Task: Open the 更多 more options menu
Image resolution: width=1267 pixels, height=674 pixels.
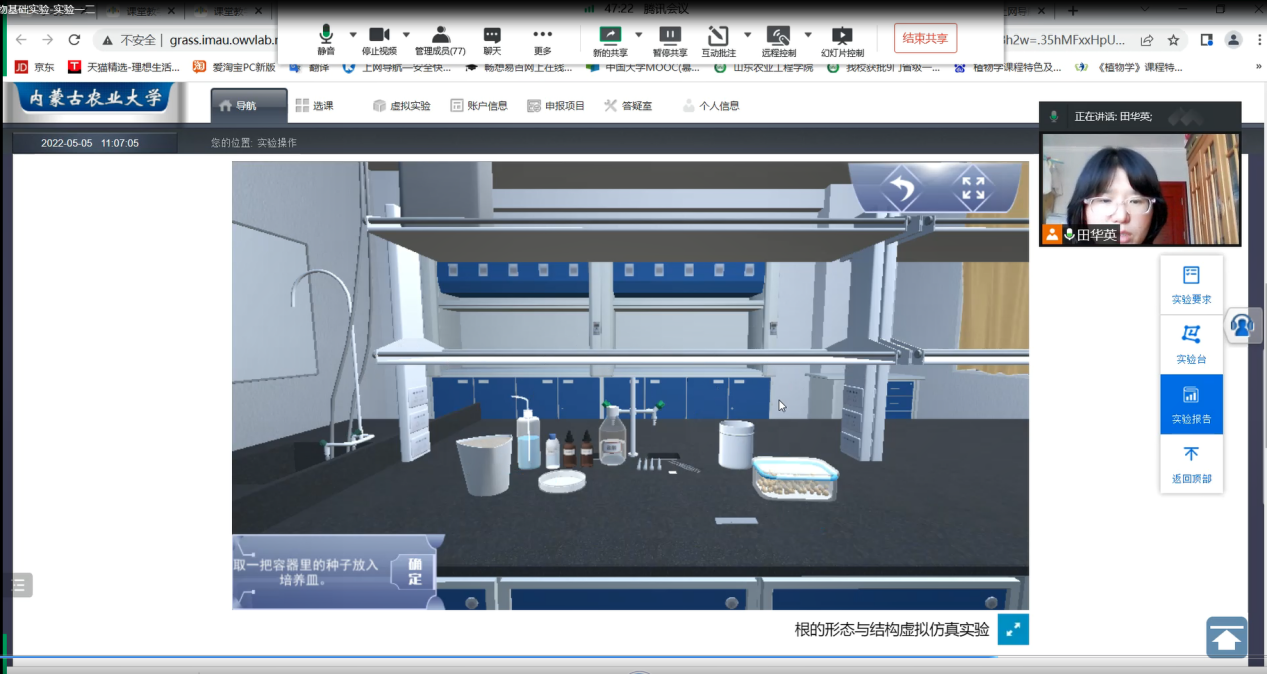Action: click(x=542, y=41)
